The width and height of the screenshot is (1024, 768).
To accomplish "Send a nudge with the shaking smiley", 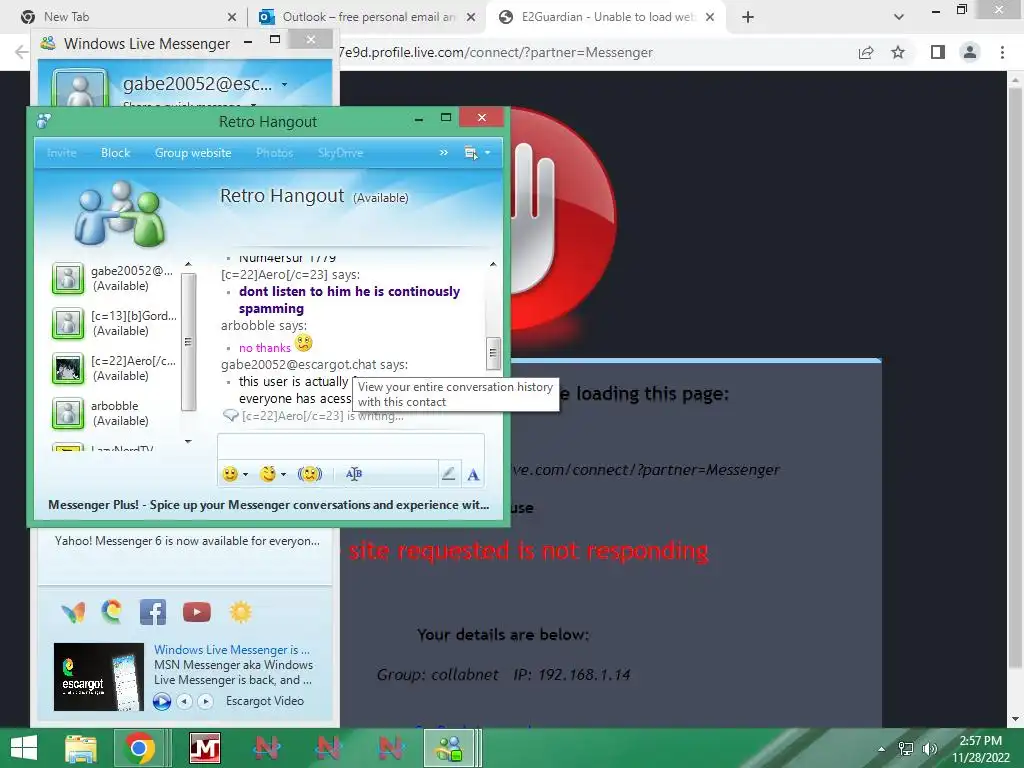I will click(310, 474).
